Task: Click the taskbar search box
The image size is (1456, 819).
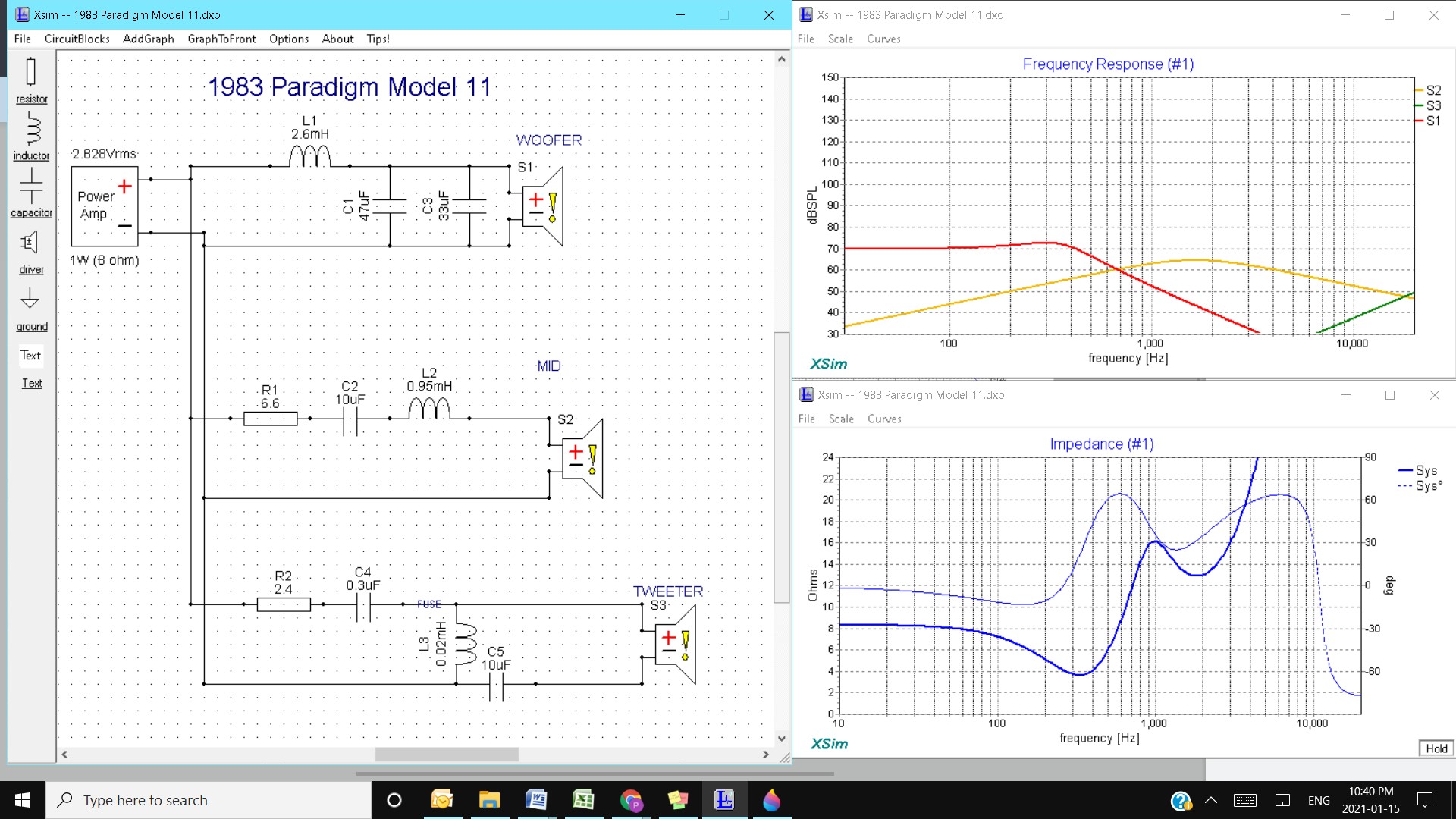Action: tap(209, 800)
